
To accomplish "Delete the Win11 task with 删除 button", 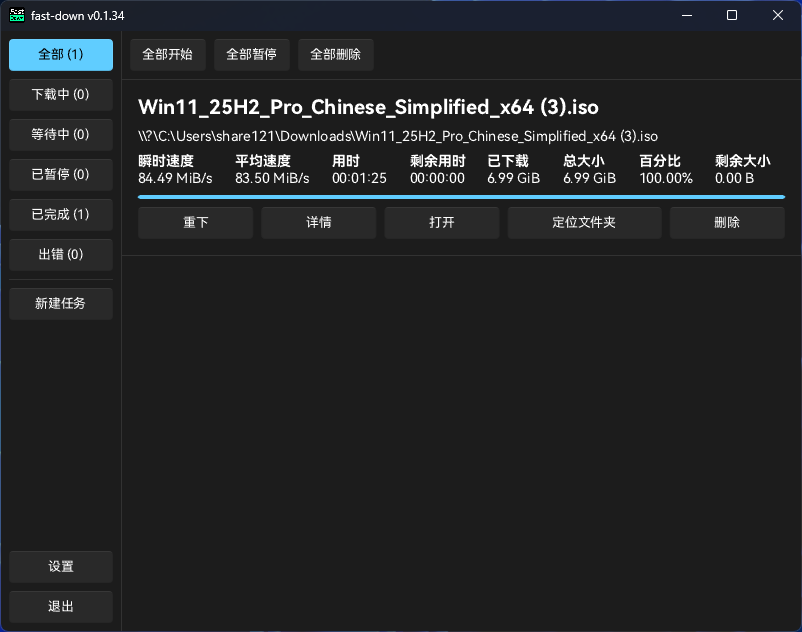I will tap(727, 222).
